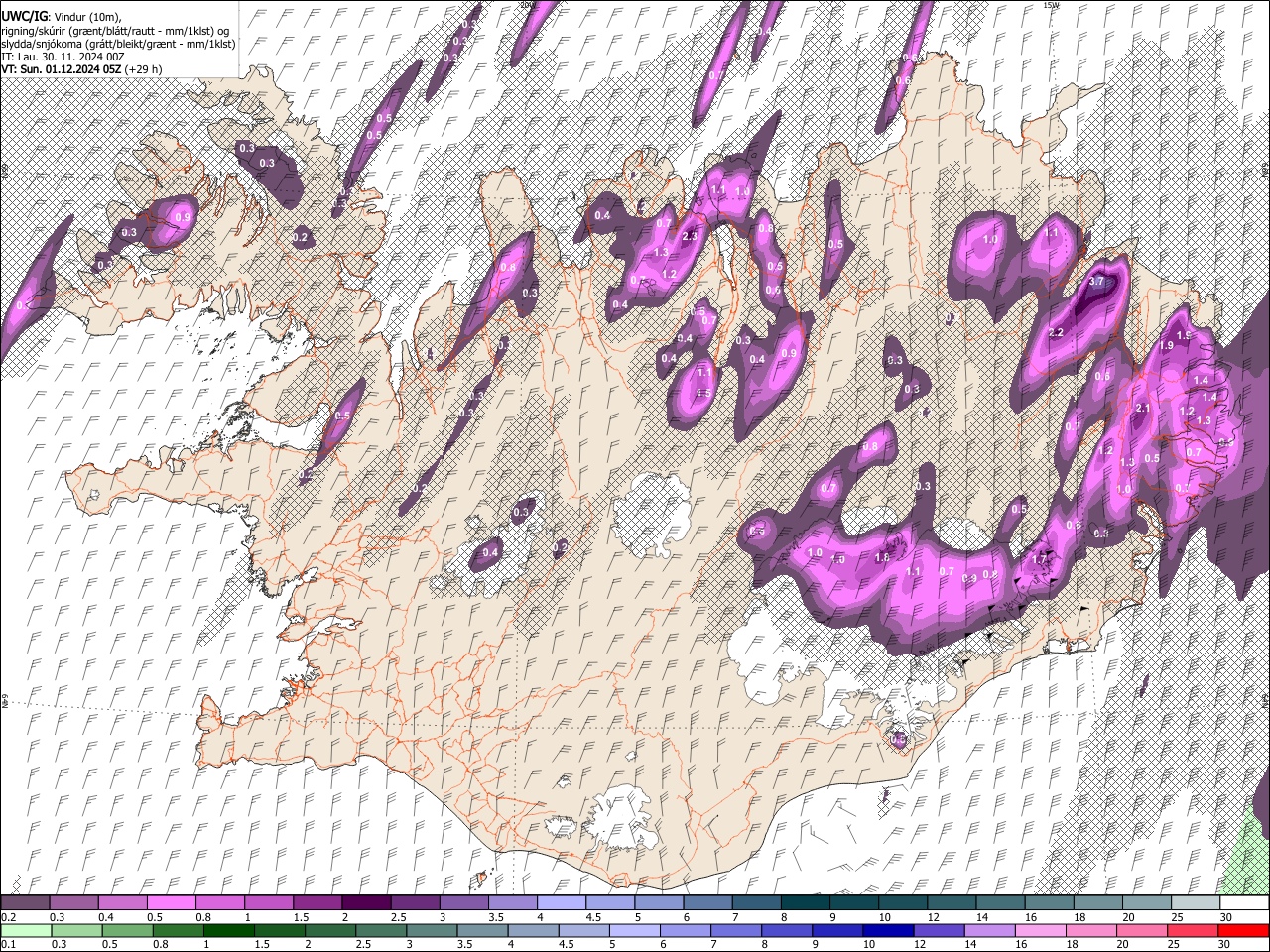Screen dimensions: 1270x952
Task: Click the 3.7 snowfall value on the map
Action: [1096, 282]
